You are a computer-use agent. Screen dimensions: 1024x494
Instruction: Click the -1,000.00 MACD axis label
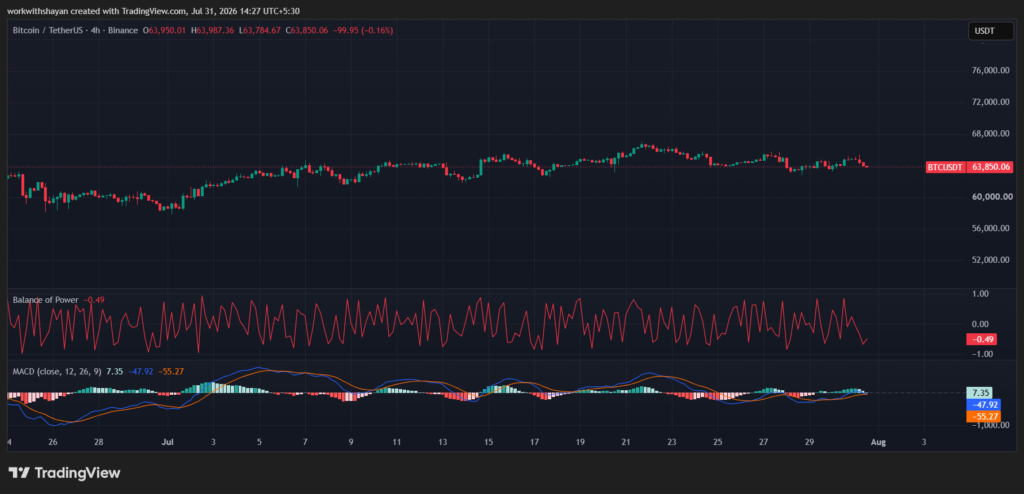click(x=990, y=425)
